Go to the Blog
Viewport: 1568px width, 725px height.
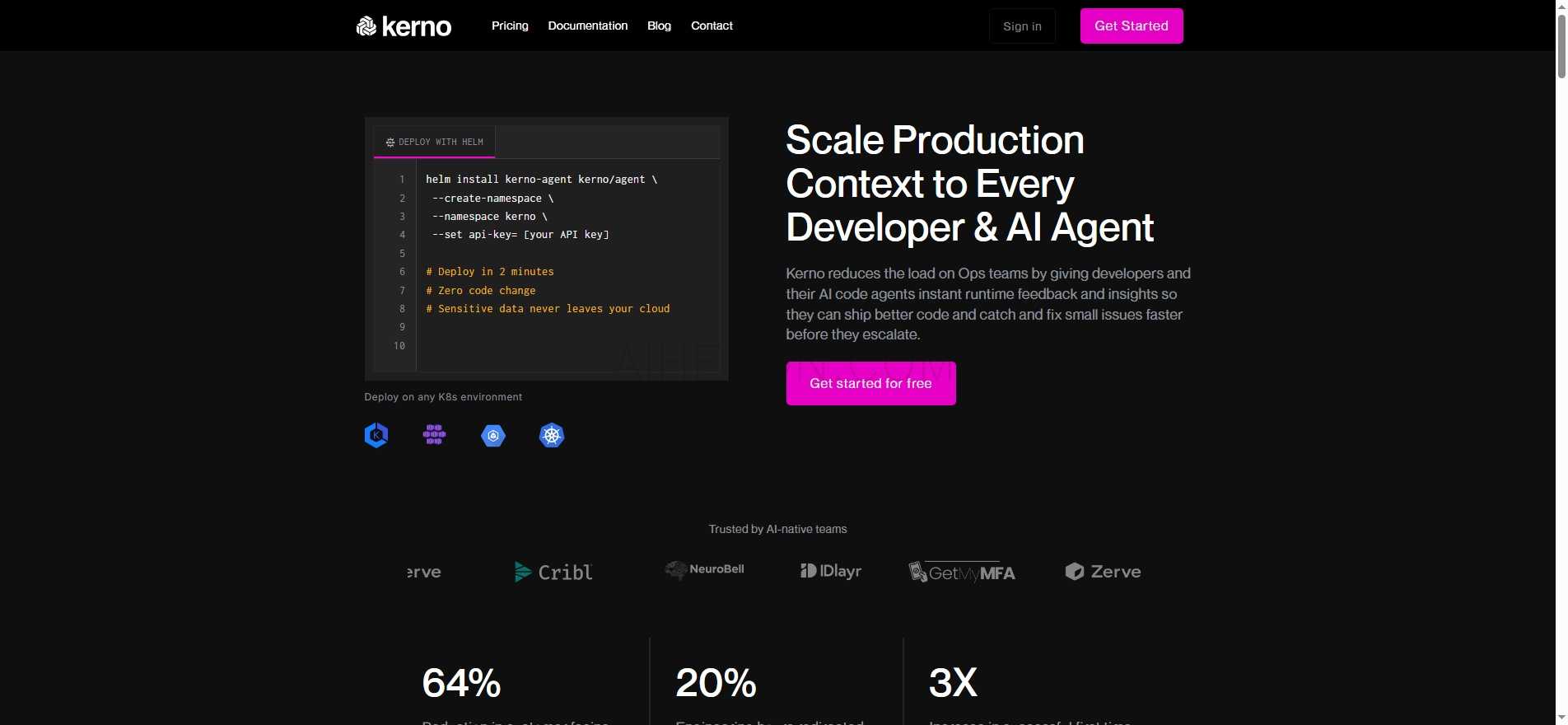coord(659,26)
